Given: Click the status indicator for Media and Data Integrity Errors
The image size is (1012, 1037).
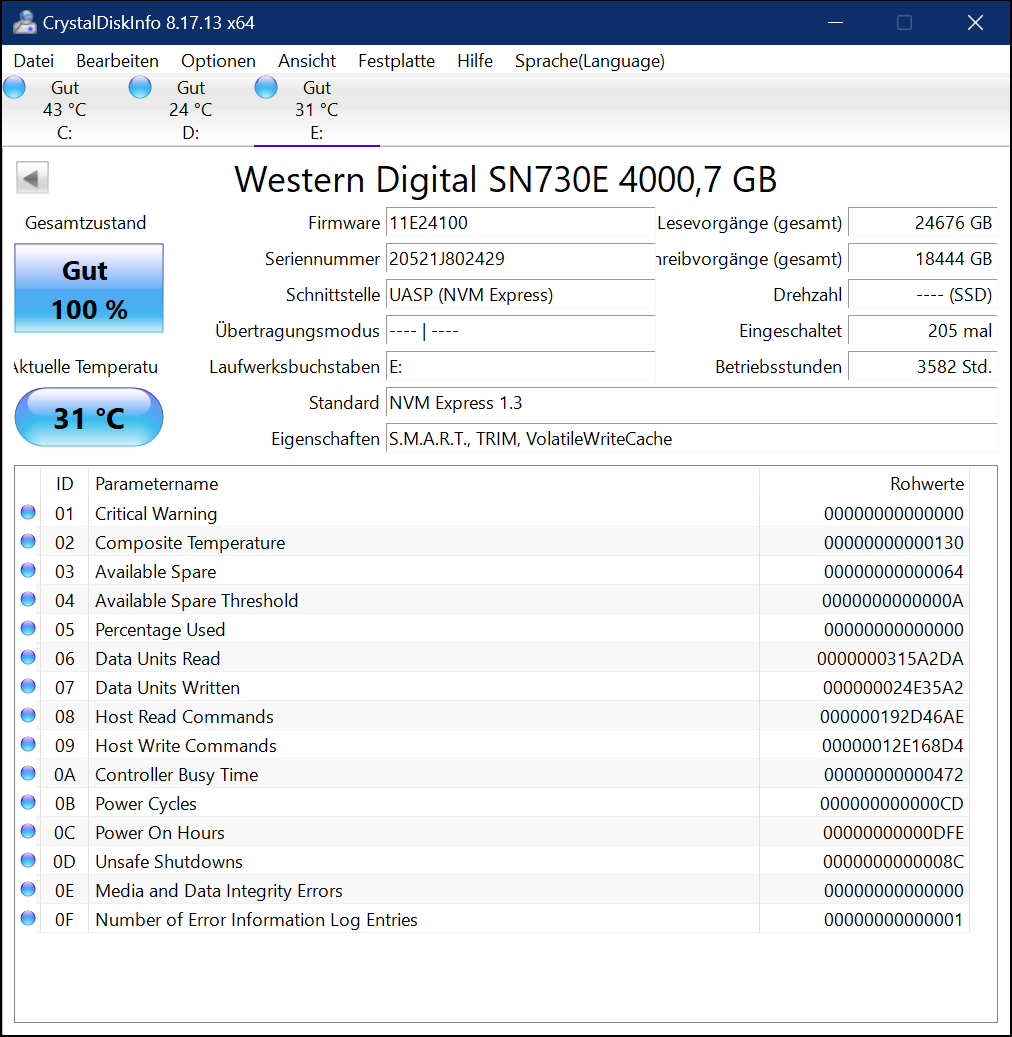Looking at the screenshot, I should click(28, 890).
